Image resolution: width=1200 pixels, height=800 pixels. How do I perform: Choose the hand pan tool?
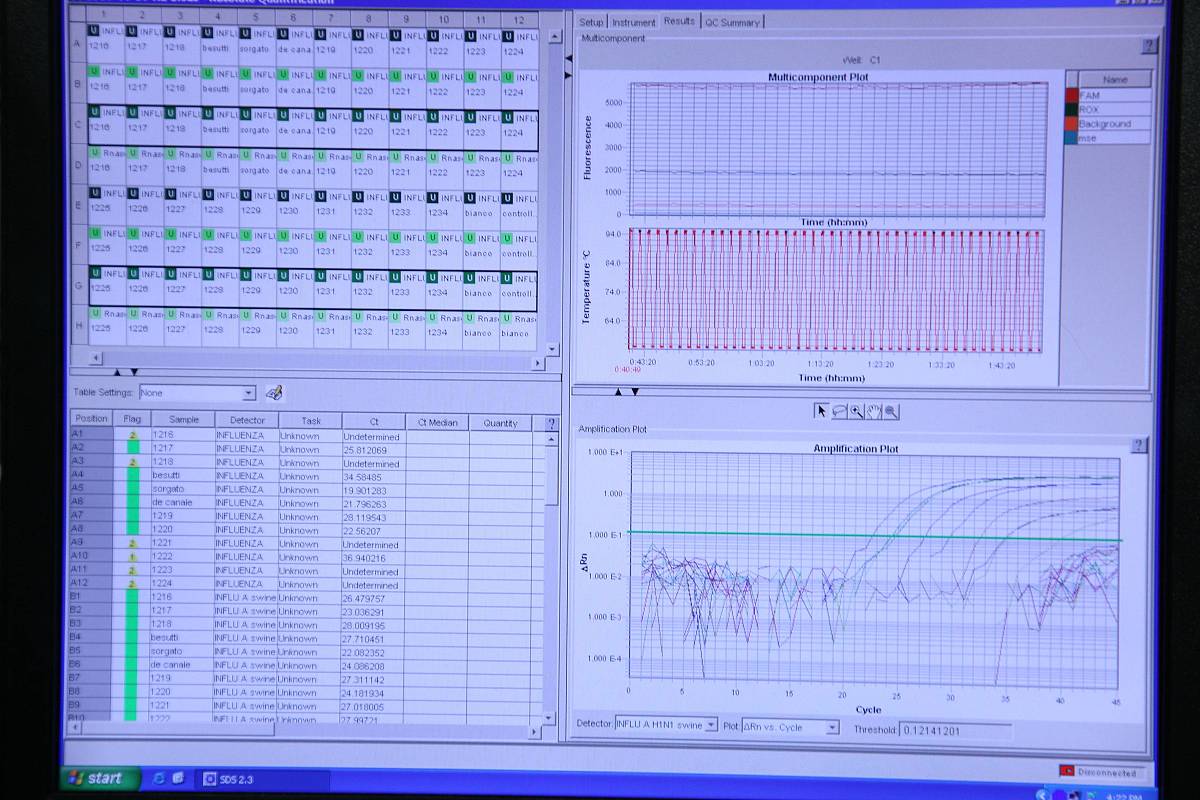click(874, 411)
